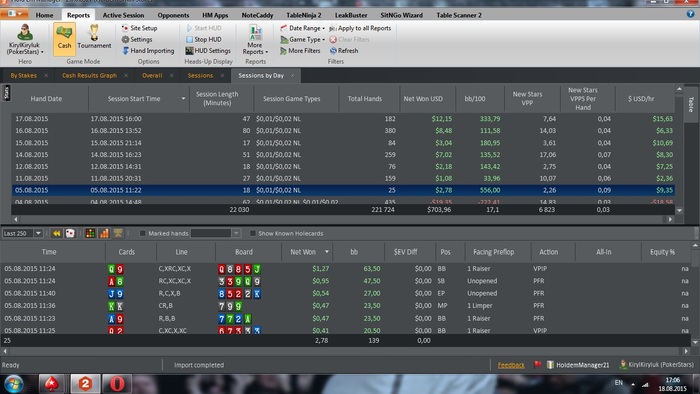Viewport: 700px width, 394px height.
Task: Open Windows Start menu
Action: tap(13, 384)
